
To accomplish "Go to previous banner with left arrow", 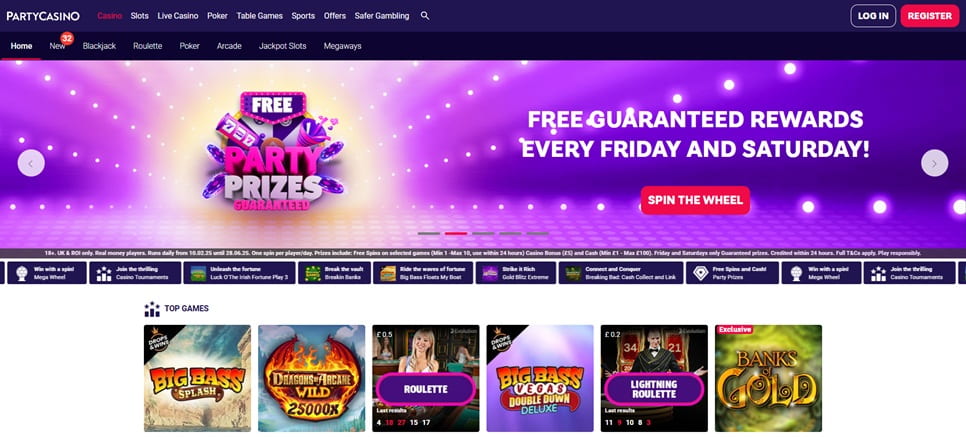I will pyautogui.click(x=31, y=163).
